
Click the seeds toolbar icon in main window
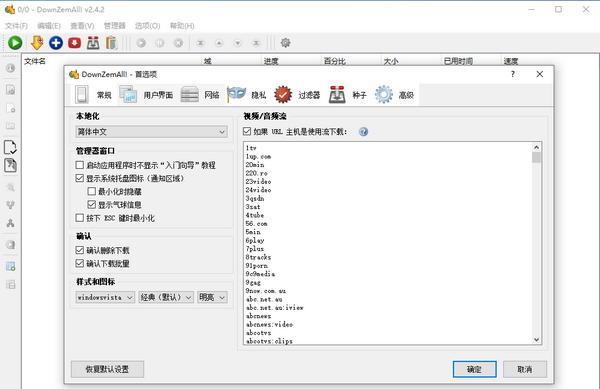[x=93, y=42]
